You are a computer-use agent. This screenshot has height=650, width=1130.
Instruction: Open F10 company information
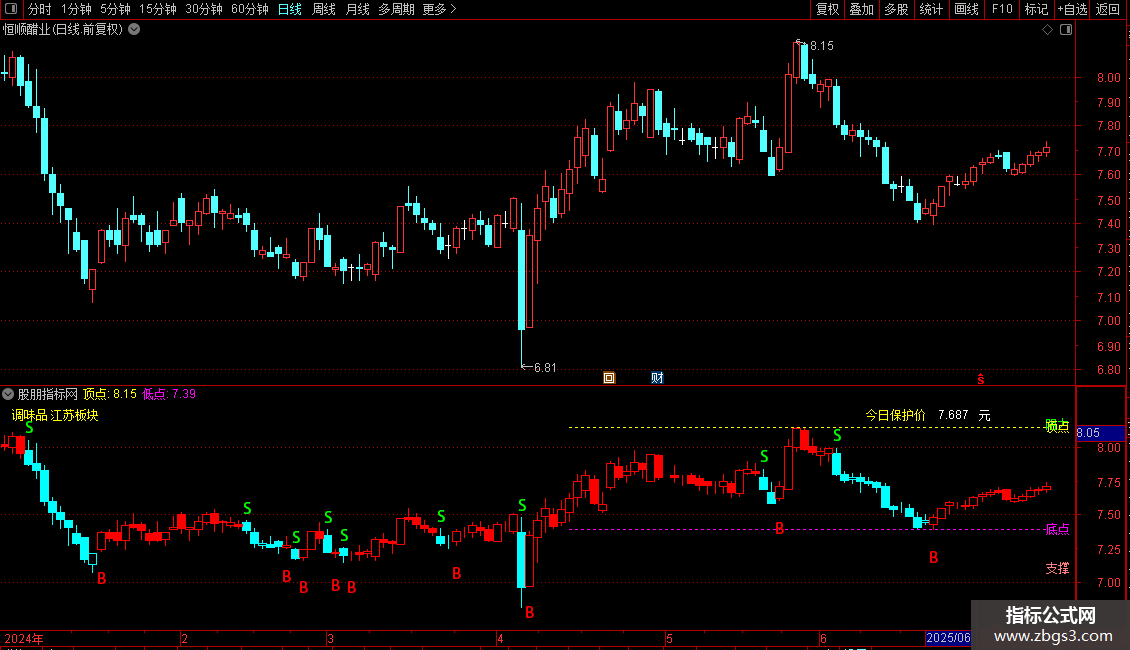pos(1002,9)
